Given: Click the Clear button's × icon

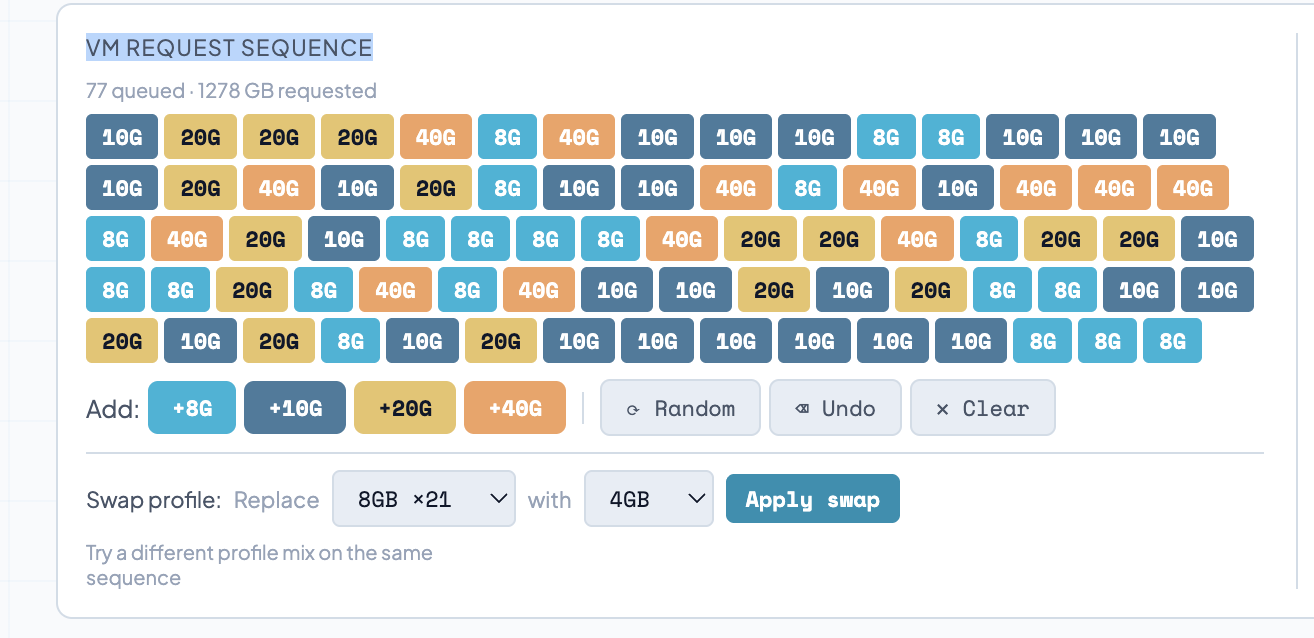Looking at the screenshot, I should 942,409.
